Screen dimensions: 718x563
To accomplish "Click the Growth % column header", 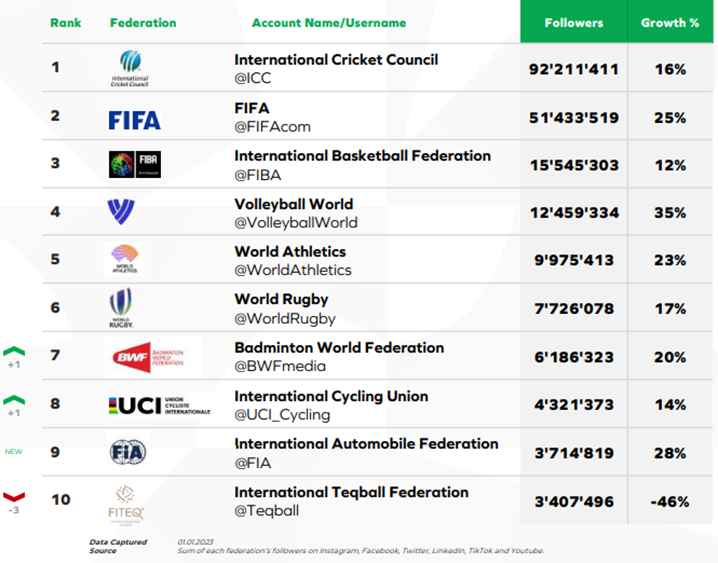I will [x=670, y=22].
